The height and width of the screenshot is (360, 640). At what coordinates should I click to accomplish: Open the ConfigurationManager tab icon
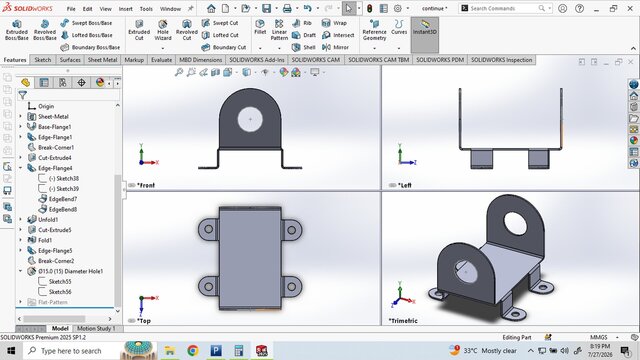point(62,82)
